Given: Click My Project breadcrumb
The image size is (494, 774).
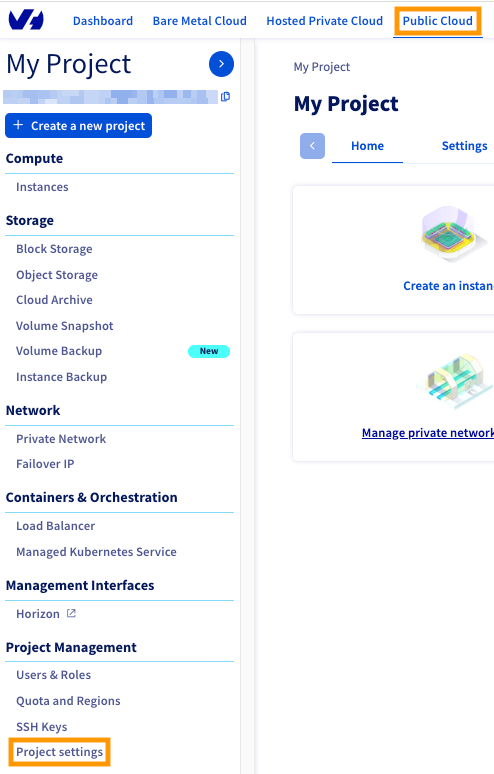Looking at the screenshot, I should [x=322, y=67].
